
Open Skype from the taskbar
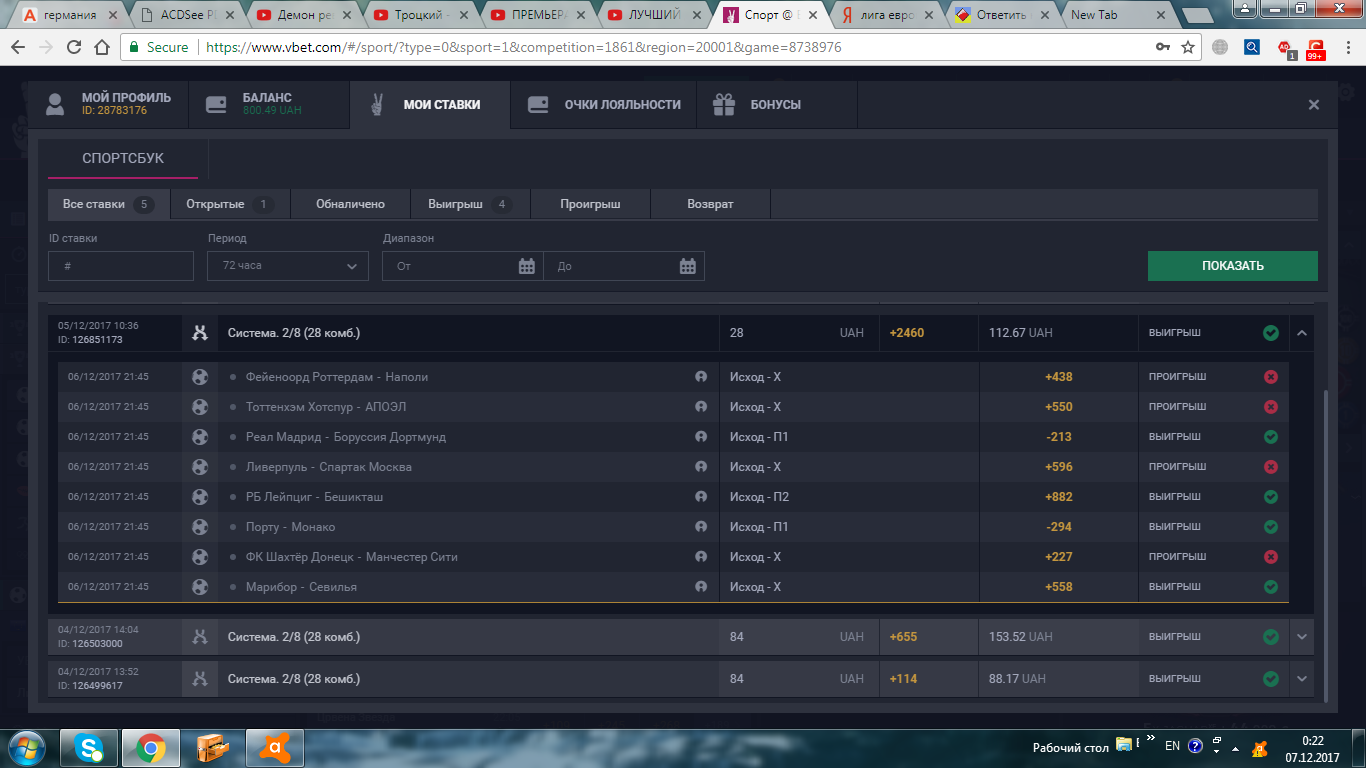tap(91, 748)
